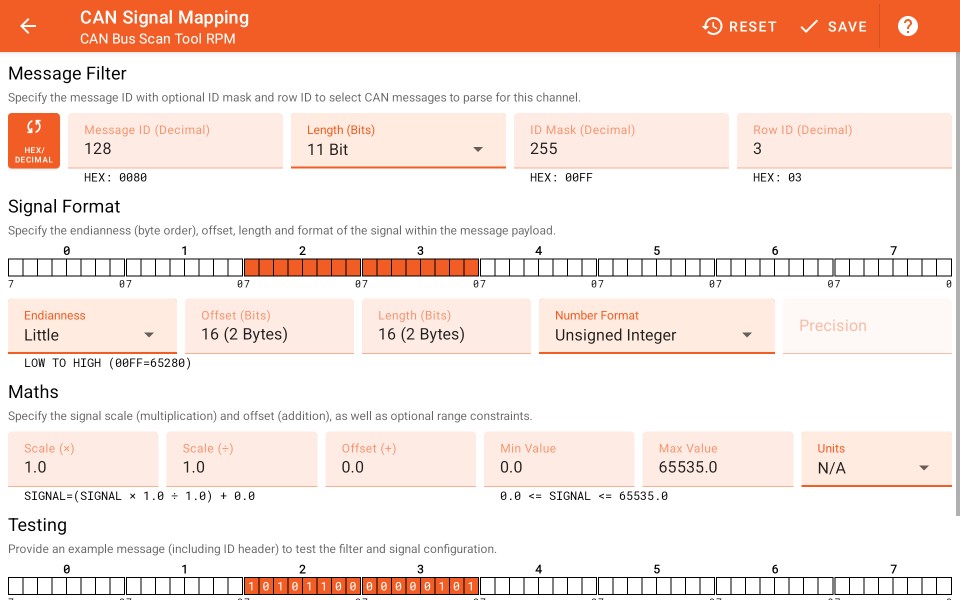Image resolution: width=960 pixels, height=600 pixels.
Task: Edit the Row ID (Decimal) field
Action: click(844, 140)
